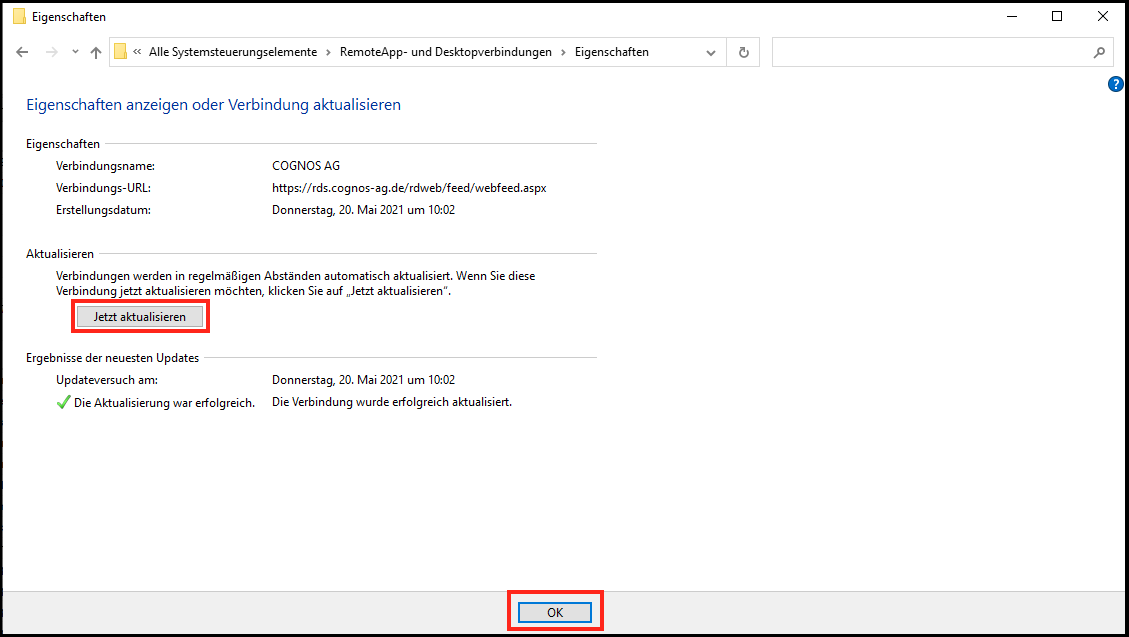The image size is (1129, 637).
Task: Focus the search input field
Action: point(930,52)
